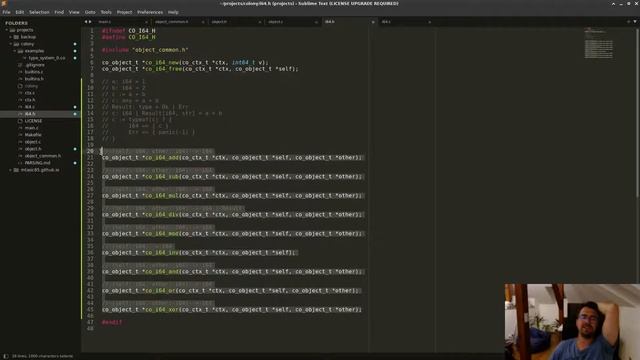The image size is (640, 360).
Task: Close the object.c tab
Action: coord(316,22)
